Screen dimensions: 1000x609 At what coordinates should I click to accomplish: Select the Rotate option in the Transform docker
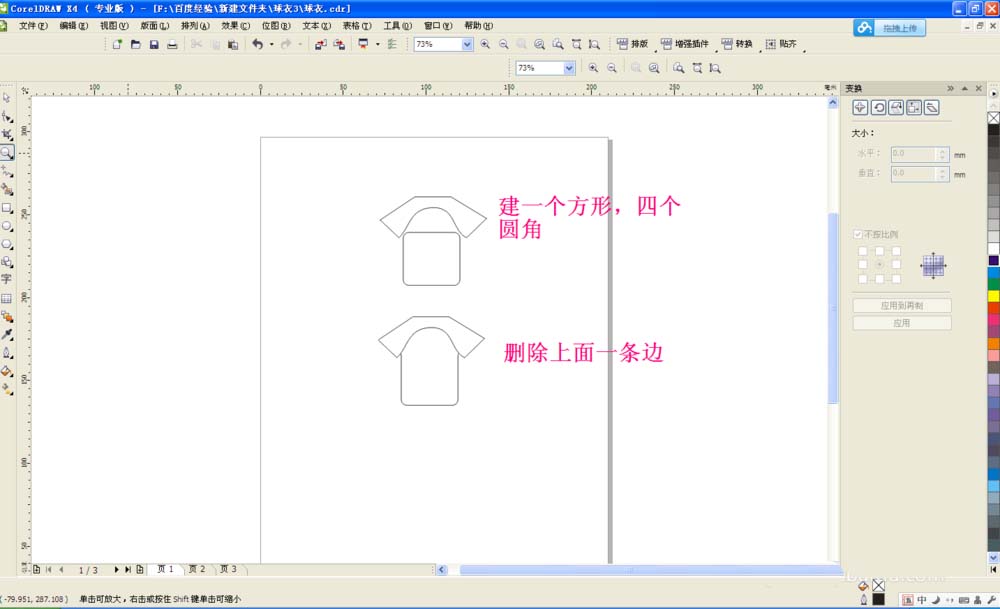coord(879,106)
